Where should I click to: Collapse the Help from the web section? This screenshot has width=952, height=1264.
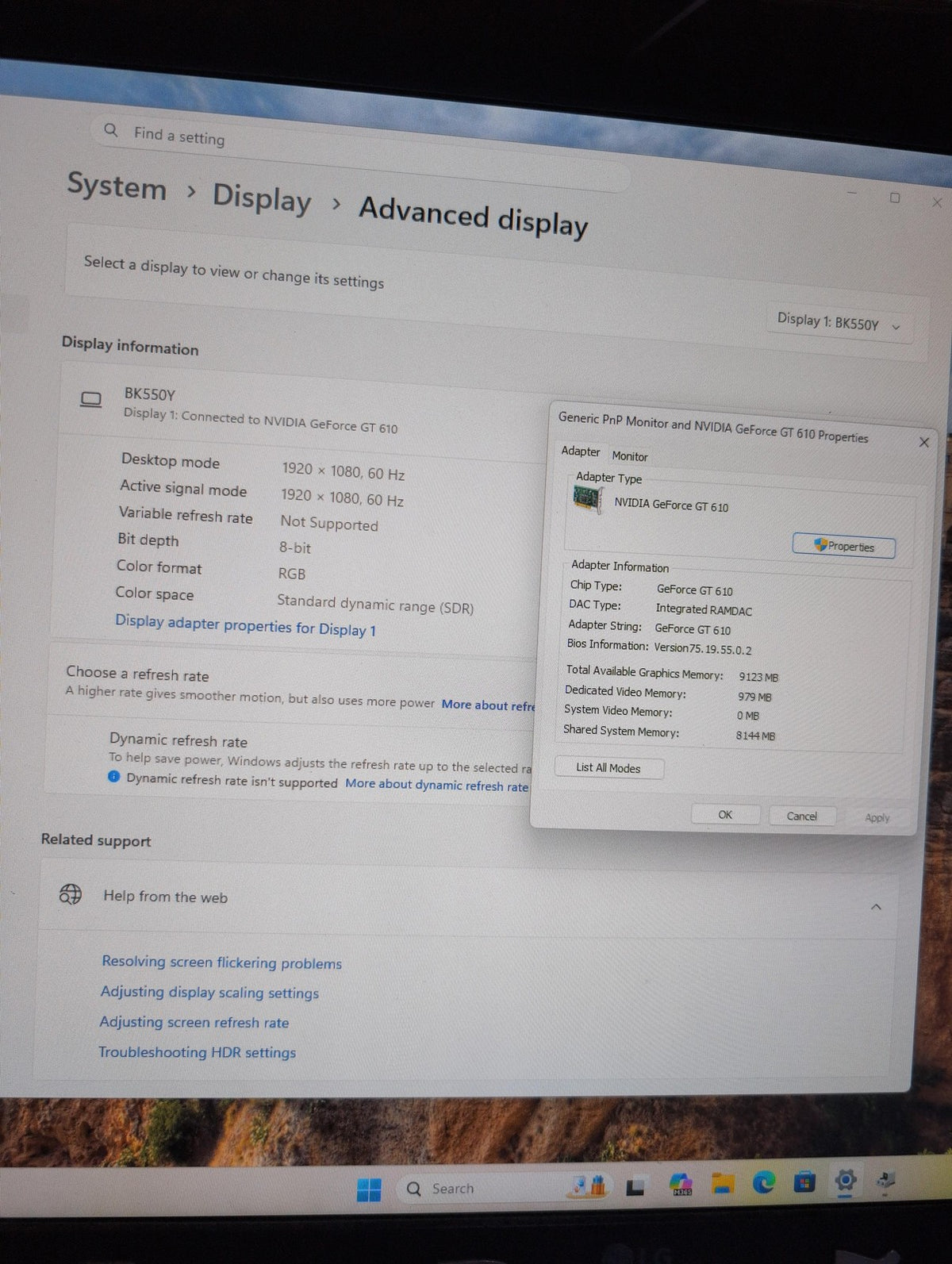pos(876,907)
